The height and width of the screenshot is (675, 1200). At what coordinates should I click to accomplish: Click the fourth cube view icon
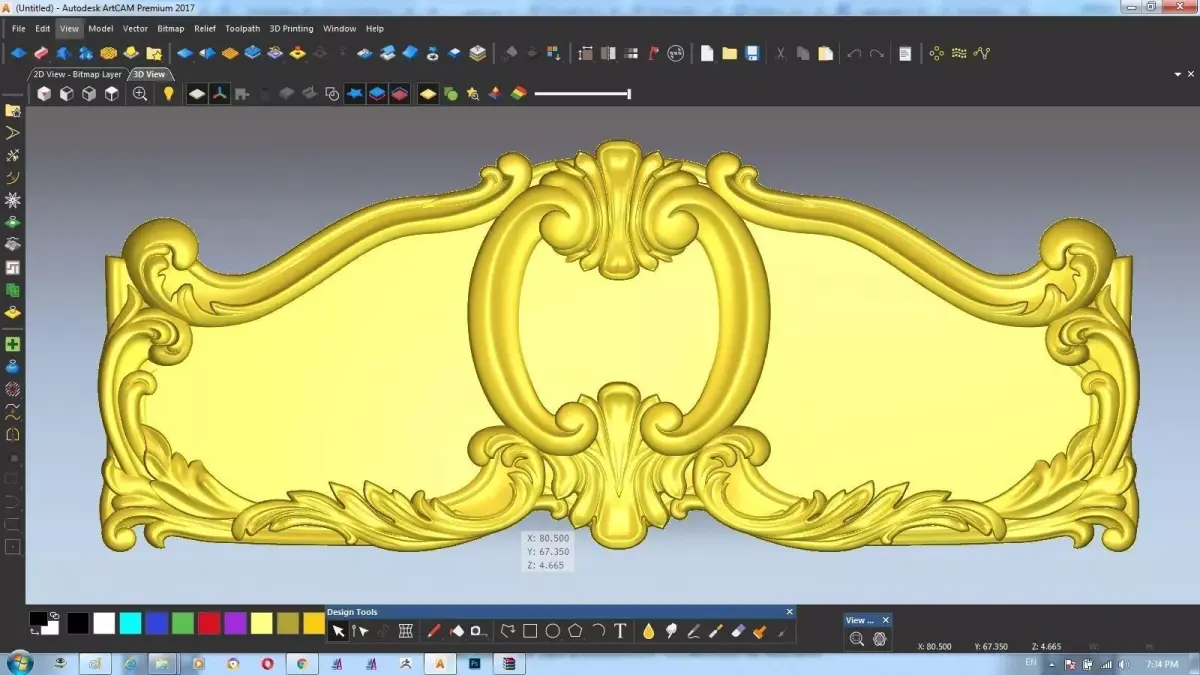112,94
